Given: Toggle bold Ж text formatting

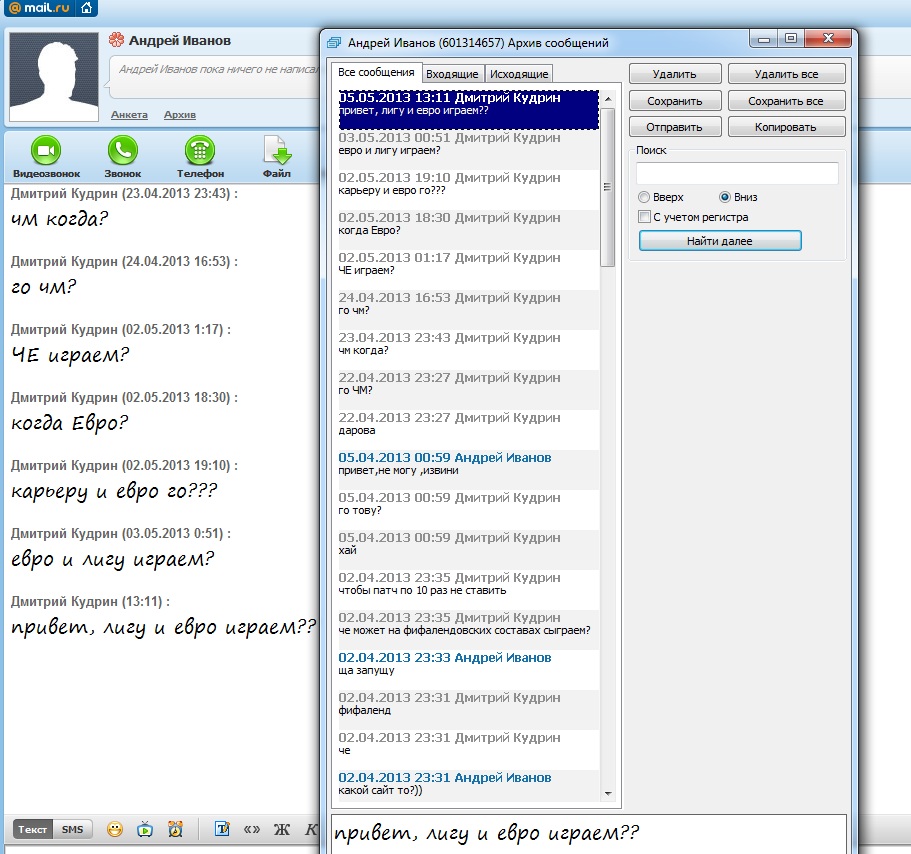Looking at the screenshot, I should 281,829.
